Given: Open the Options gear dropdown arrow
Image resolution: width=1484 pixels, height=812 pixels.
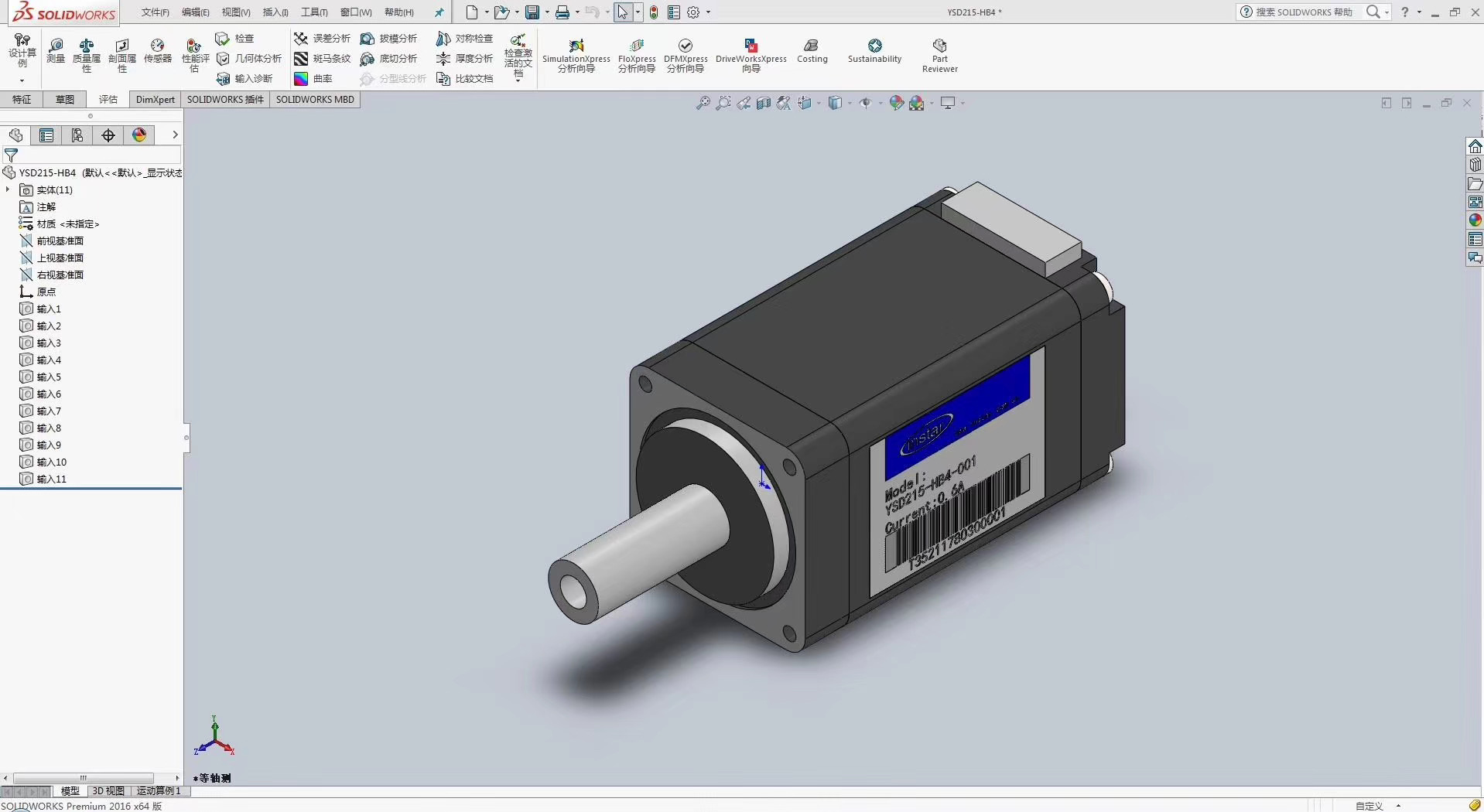Looking at the screenshot, I should coord(708,12).
